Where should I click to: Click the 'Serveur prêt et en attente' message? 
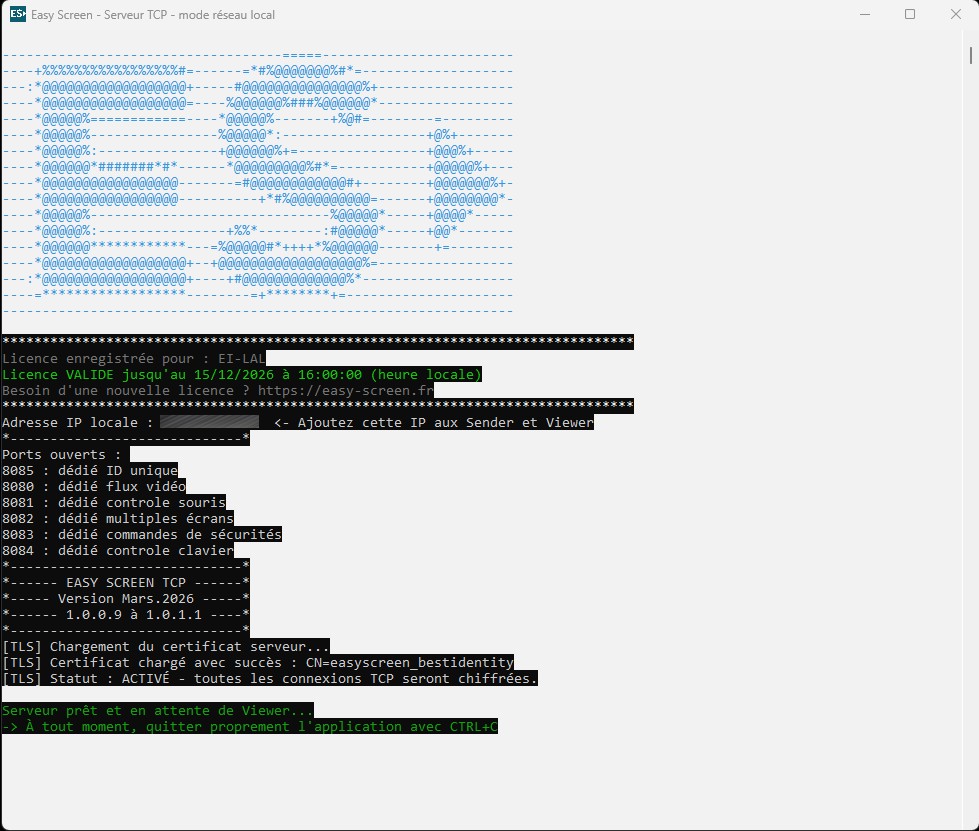pyautogui.click(x=158, y=711)
